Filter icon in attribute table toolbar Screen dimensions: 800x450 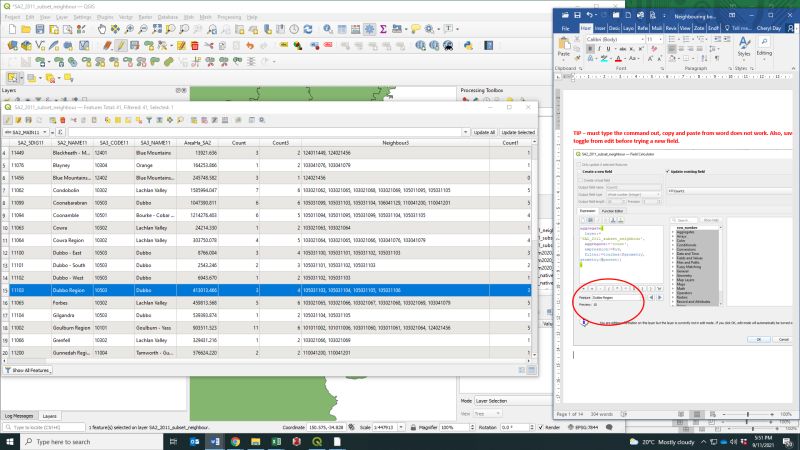149,120
